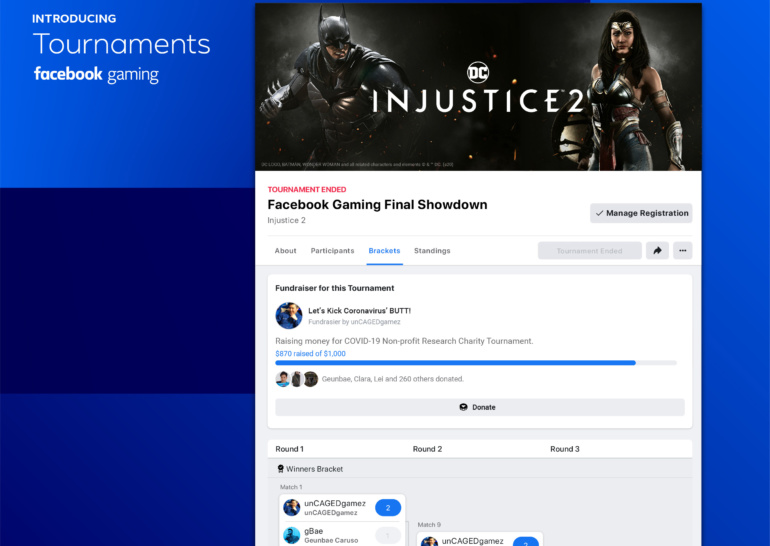The image size is (770, 546).
Task: Click the fundraiser progress bar
Action: point(476,363)
